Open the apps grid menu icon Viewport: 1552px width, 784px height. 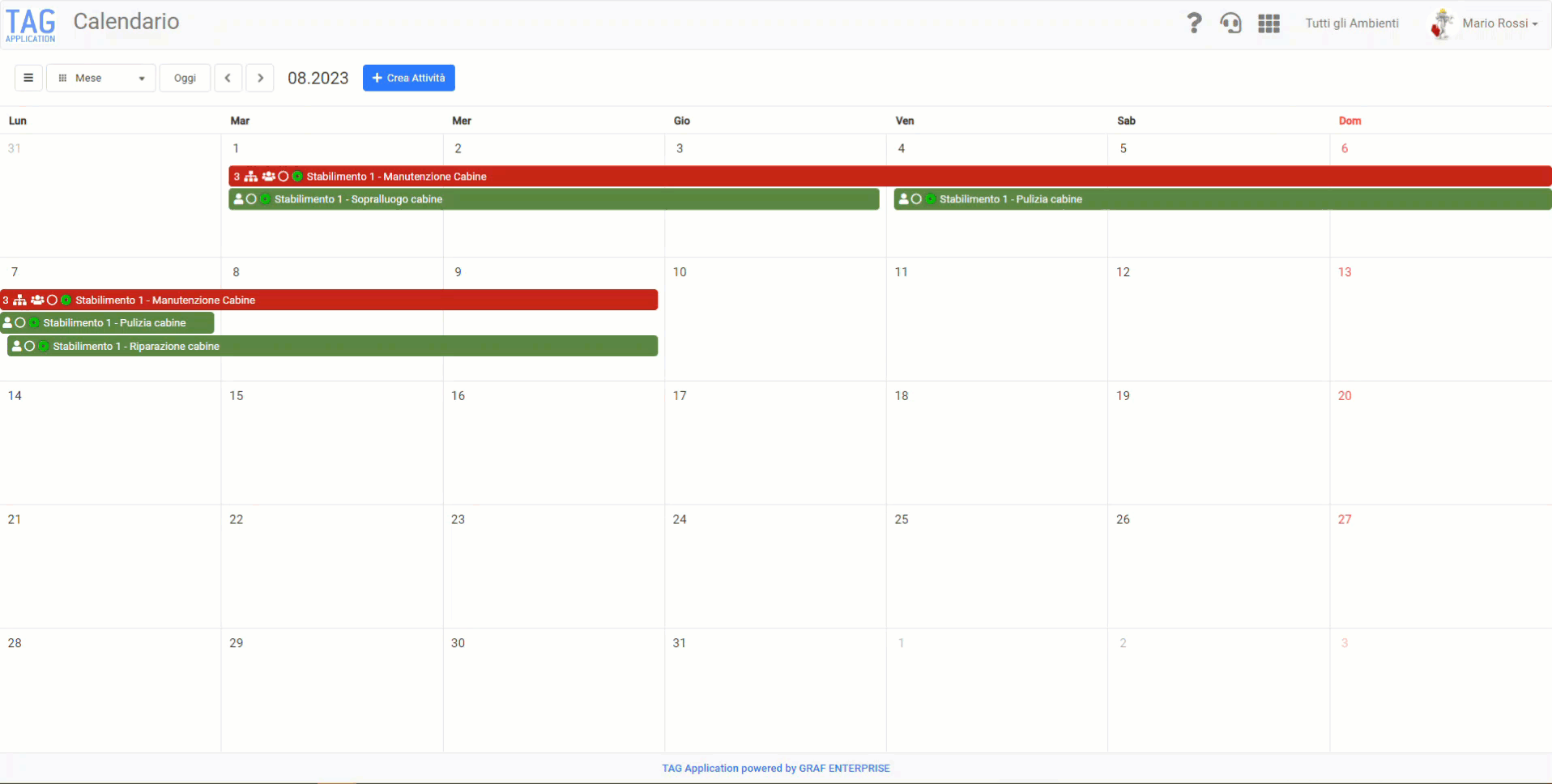1268,23
